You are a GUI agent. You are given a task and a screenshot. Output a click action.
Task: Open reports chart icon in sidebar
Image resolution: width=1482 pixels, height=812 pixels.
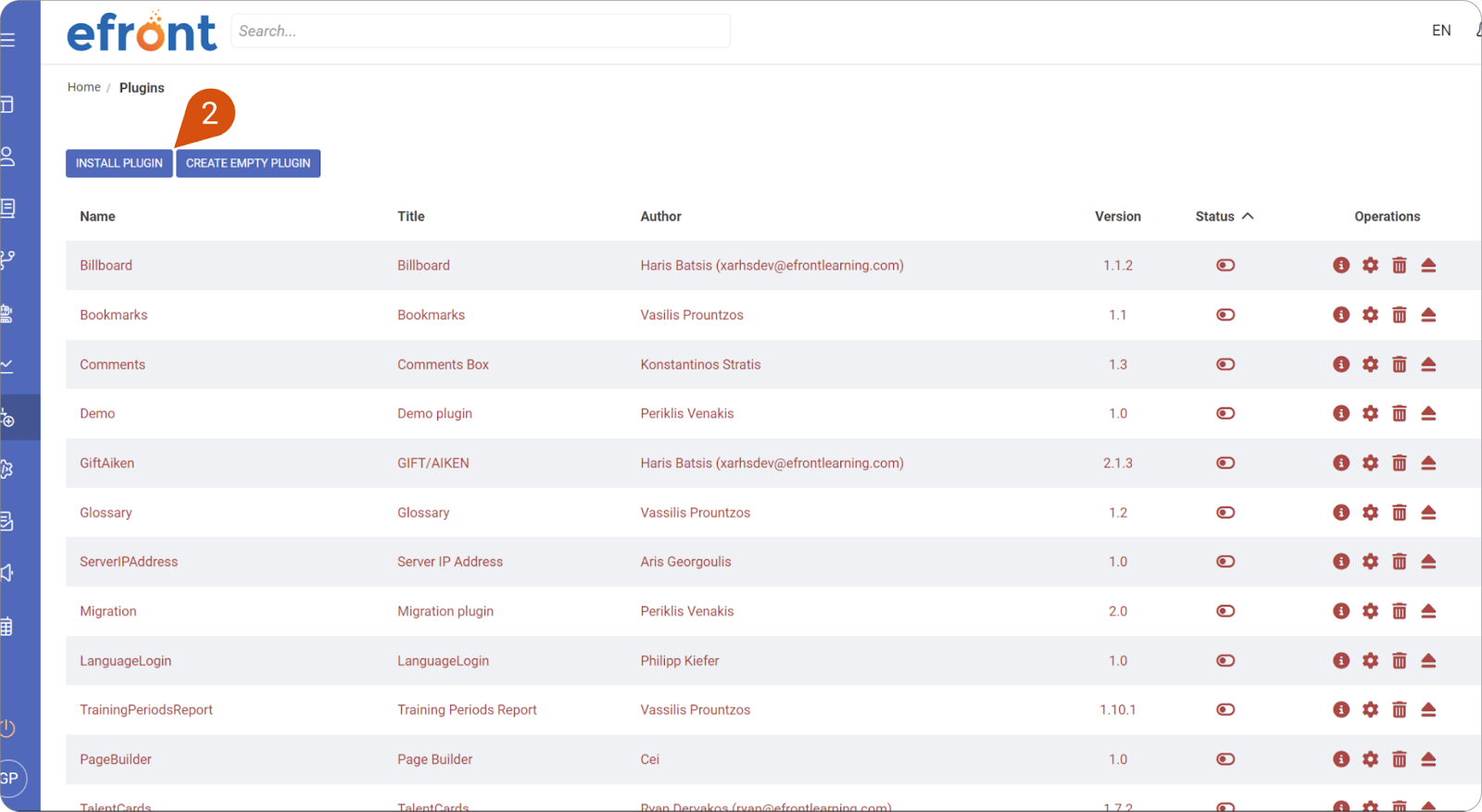click(x=7, y=366)
